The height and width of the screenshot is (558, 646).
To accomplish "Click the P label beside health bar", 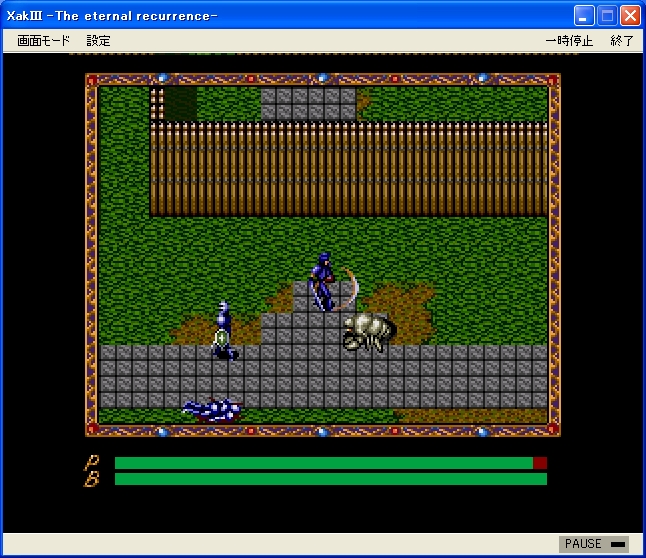I will 92,462.
